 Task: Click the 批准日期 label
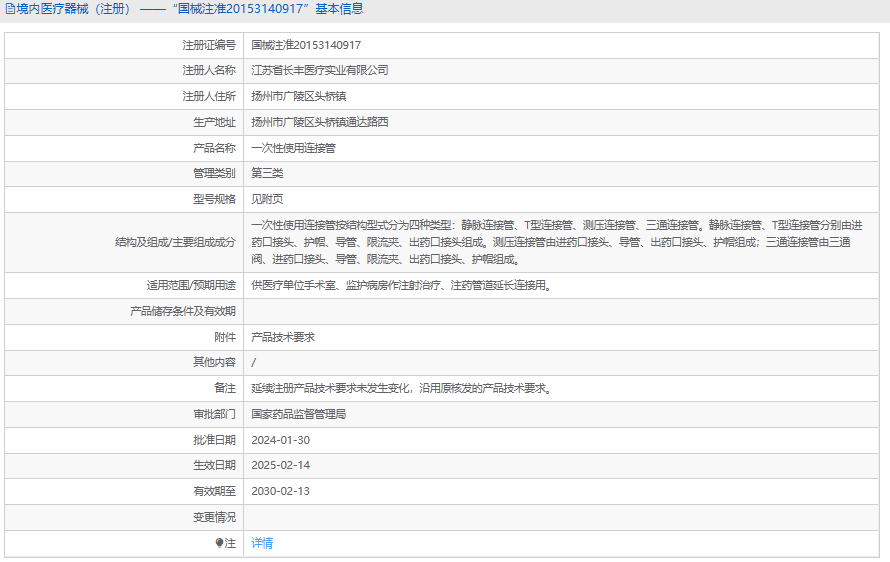[214, 440]
